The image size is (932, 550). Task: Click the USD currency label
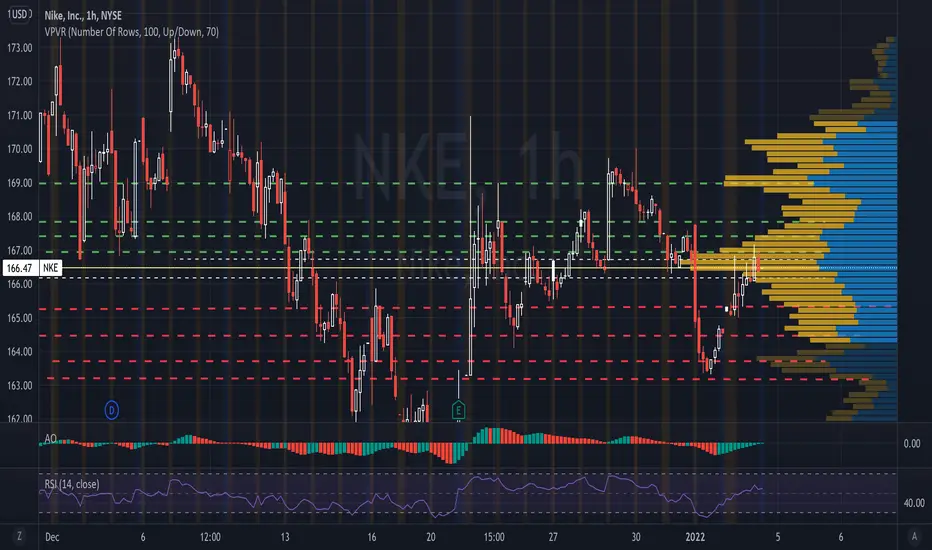[19, 14]
